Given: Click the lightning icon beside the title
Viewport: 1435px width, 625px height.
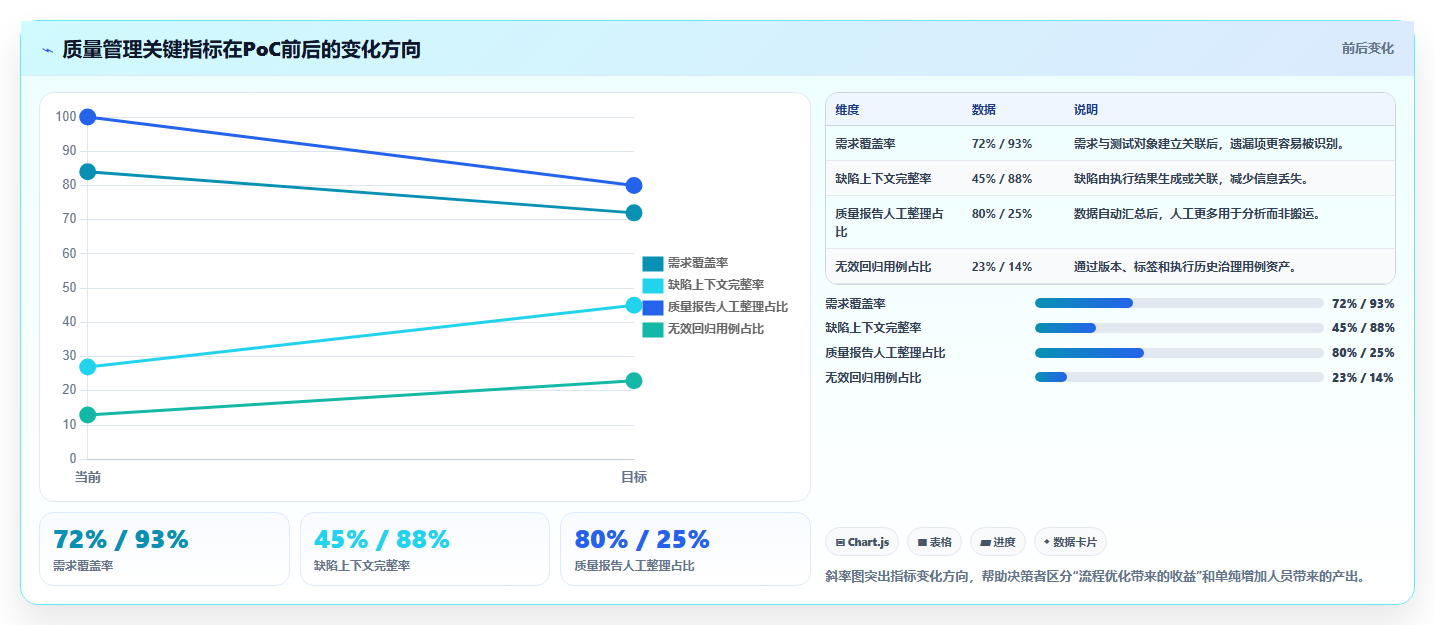Looking at the screenshot, I should pos(47,50).
